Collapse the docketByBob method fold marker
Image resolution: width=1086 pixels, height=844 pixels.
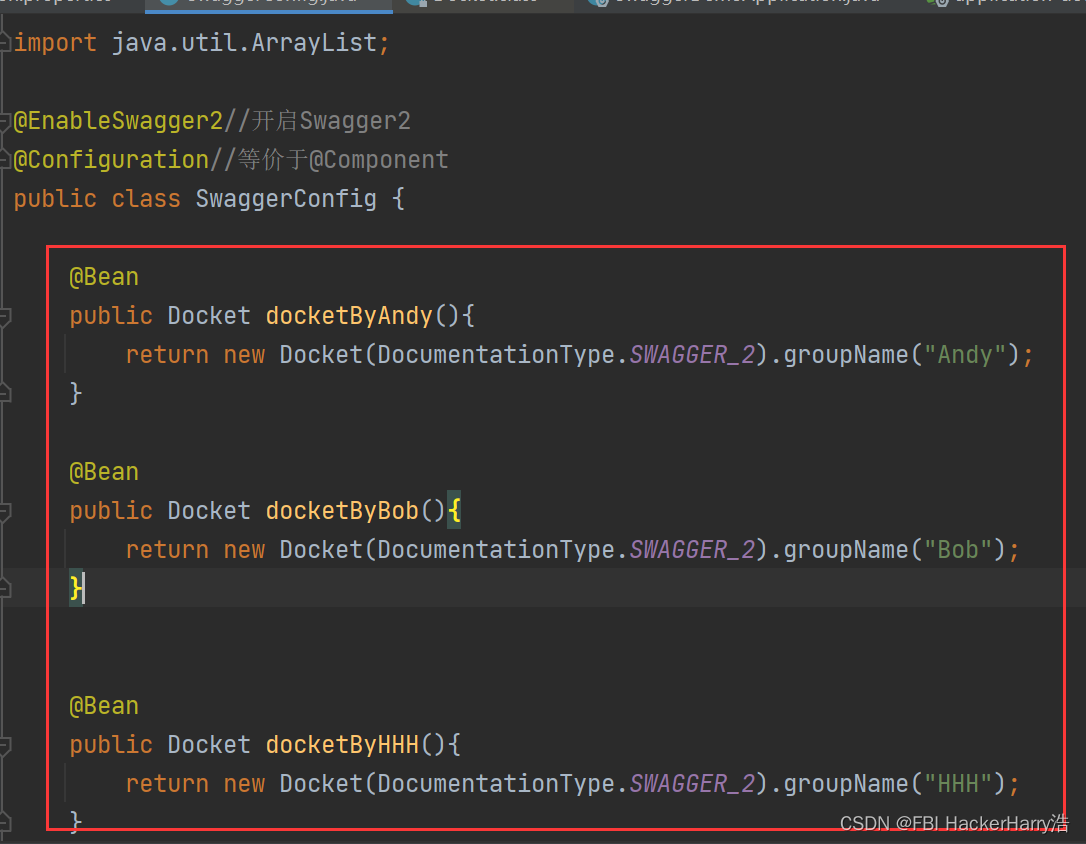coord(4,512)
